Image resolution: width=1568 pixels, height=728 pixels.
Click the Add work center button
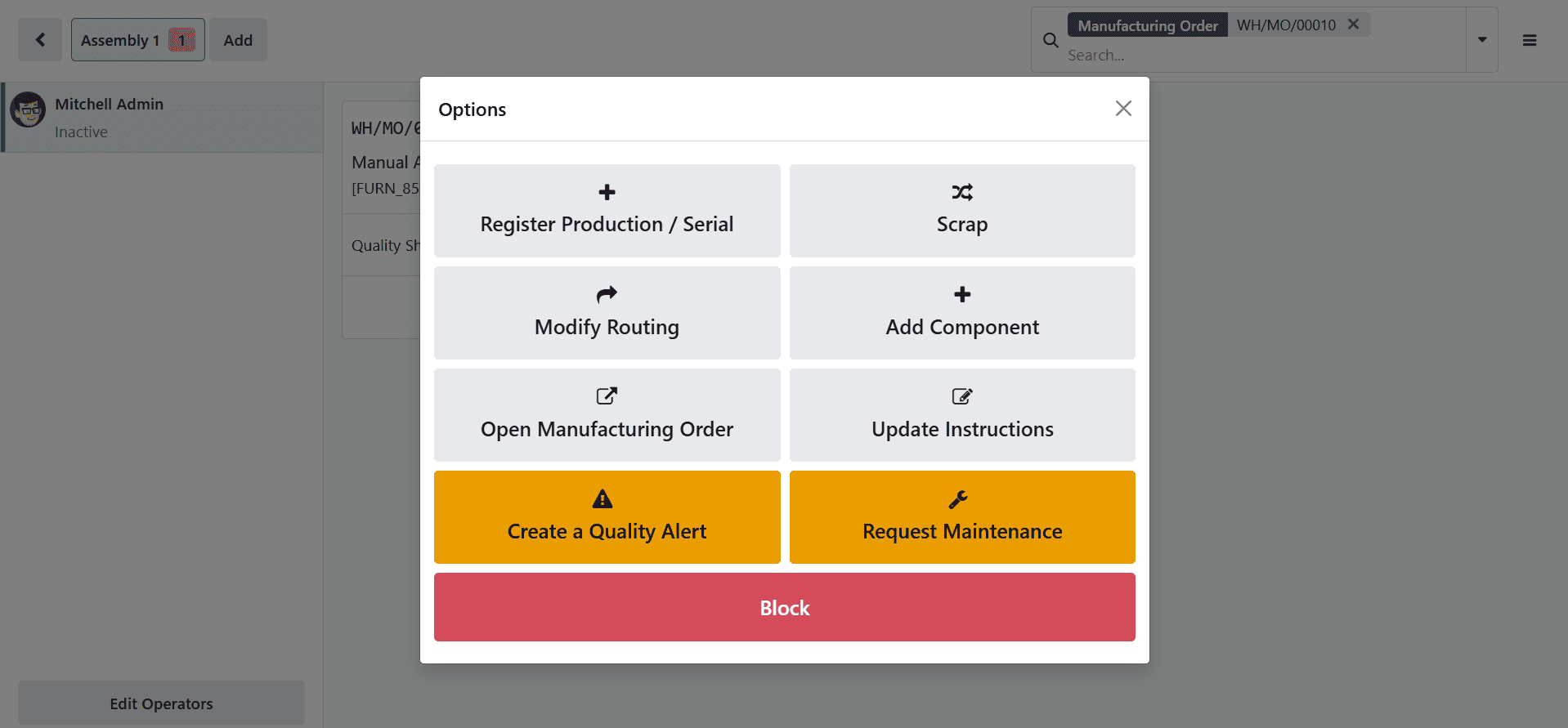[x=238, y=40]
